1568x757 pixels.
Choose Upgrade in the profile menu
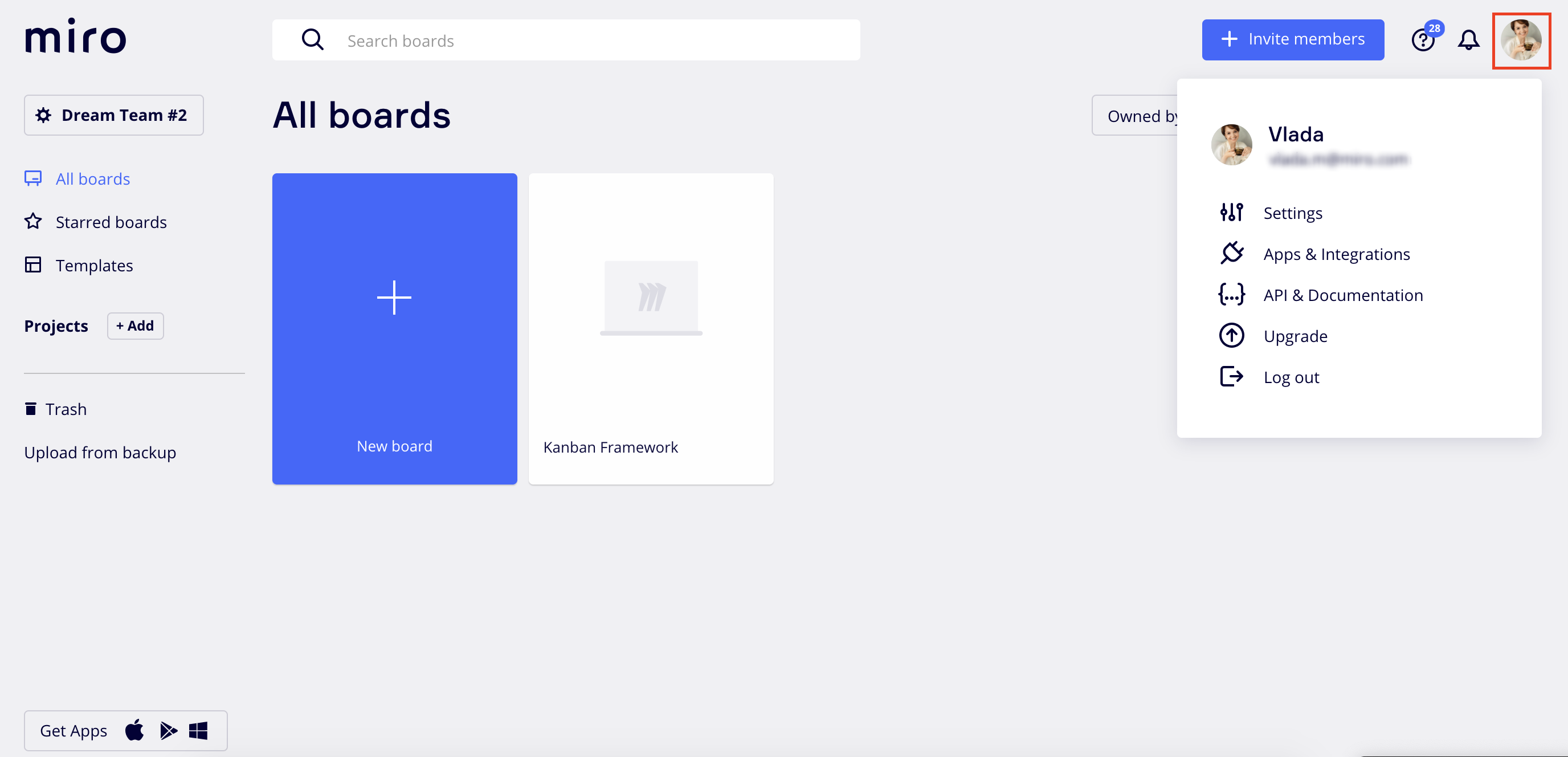[x=1295, y=336]
